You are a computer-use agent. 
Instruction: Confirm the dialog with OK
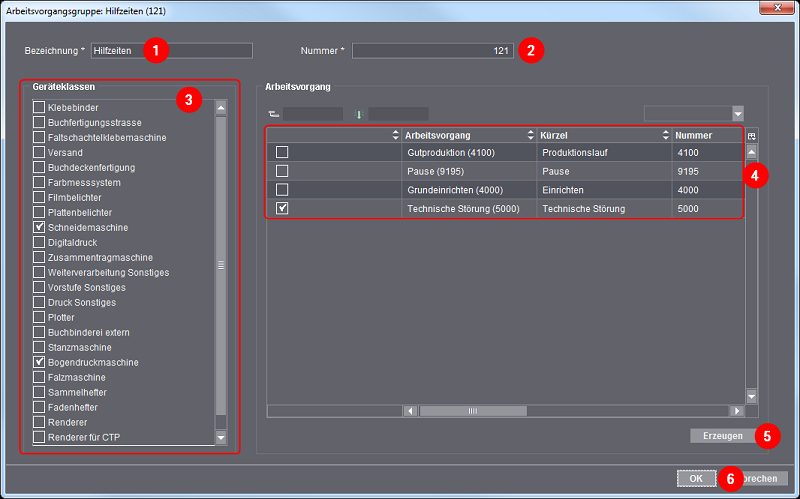point(696,478)
